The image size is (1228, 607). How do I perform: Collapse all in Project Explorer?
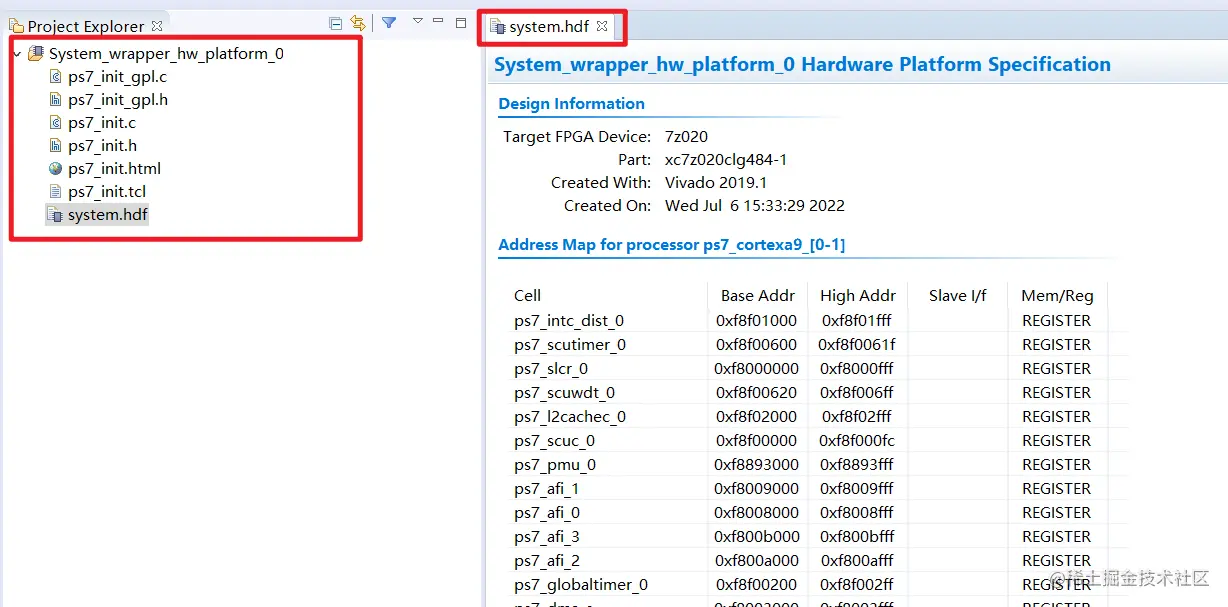pos(336,23)
